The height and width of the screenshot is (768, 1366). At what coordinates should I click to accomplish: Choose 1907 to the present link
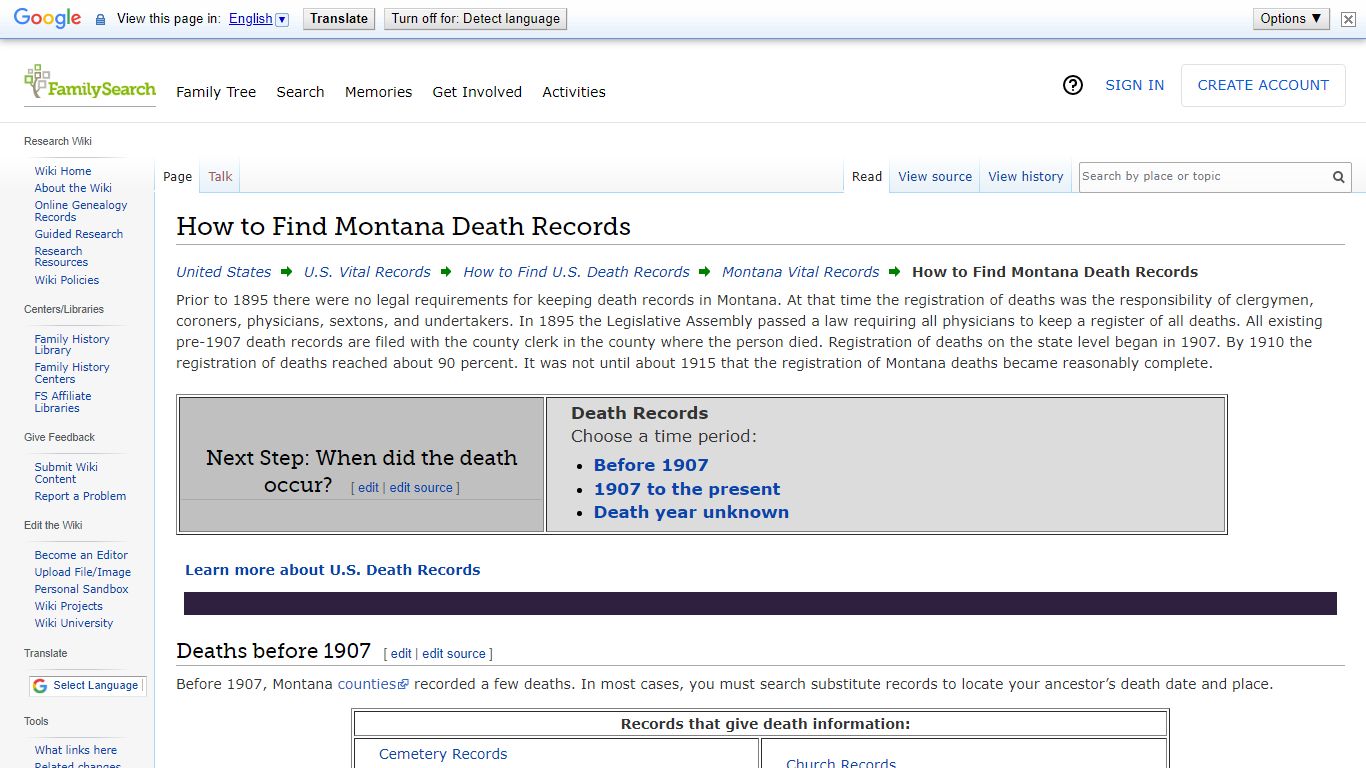687,489
